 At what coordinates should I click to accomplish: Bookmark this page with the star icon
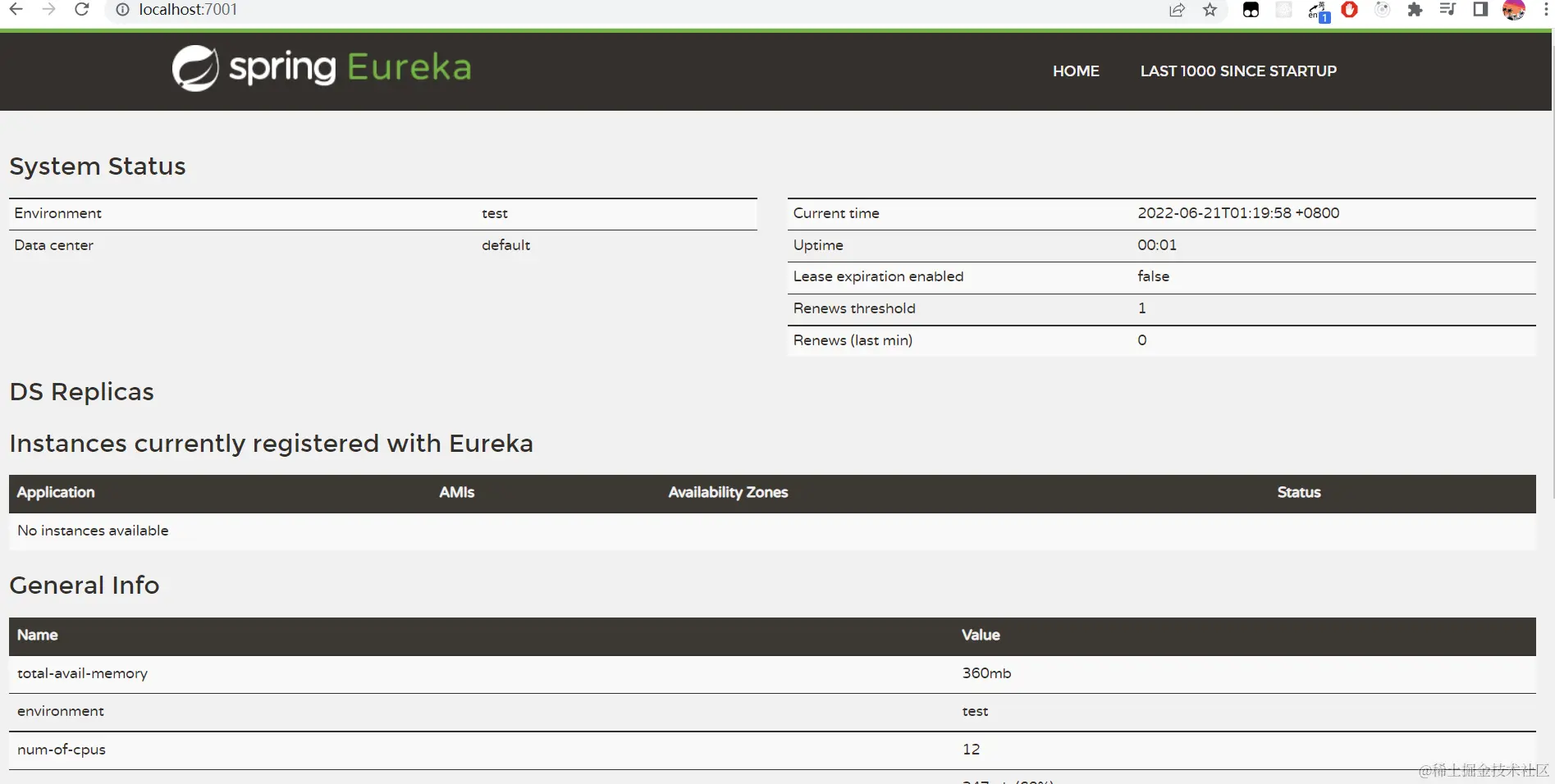1210,9
